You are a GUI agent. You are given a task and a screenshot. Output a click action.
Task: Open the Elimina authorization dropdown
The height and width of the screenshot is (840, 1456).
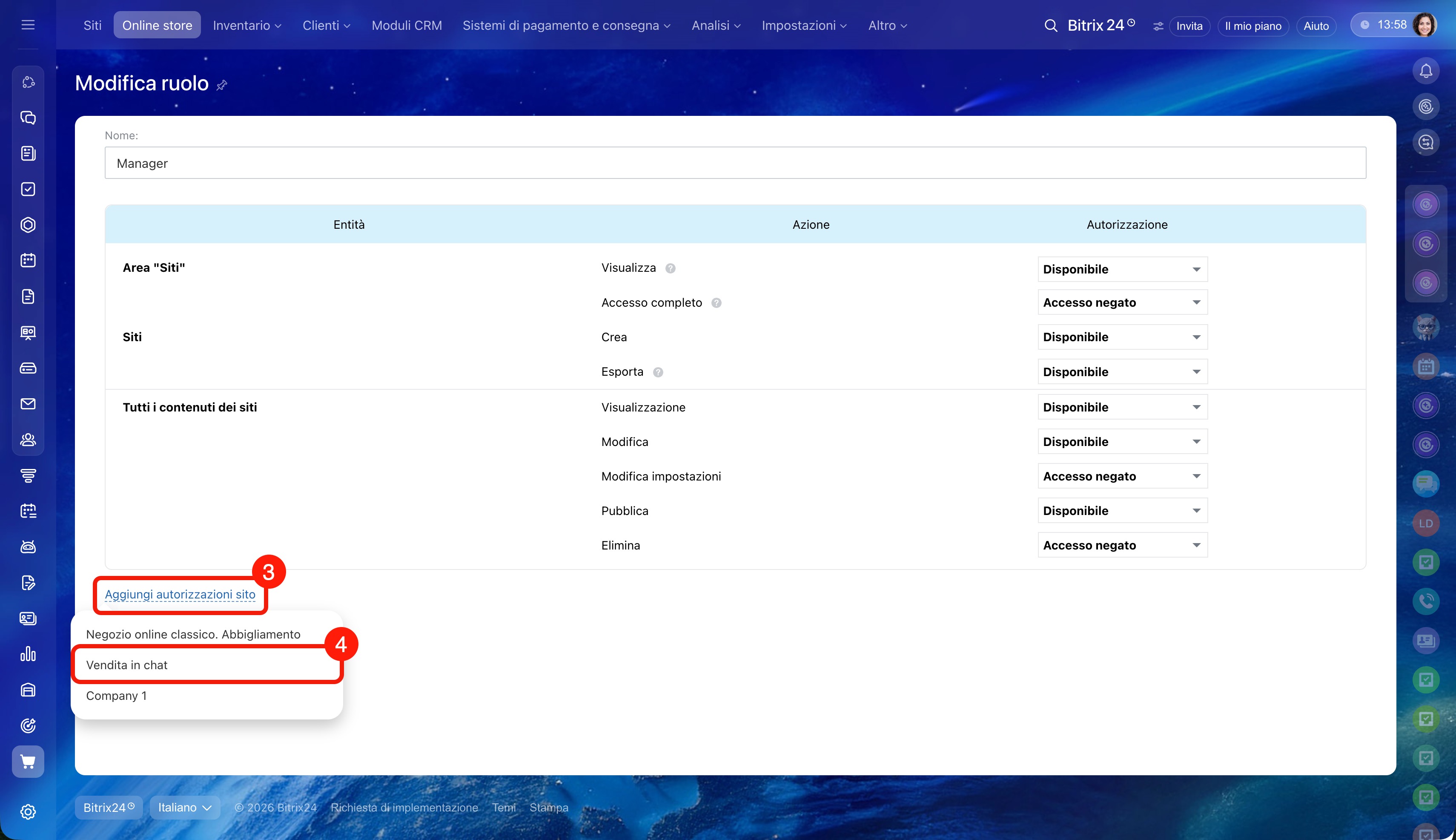click(x=1122, y=545)
